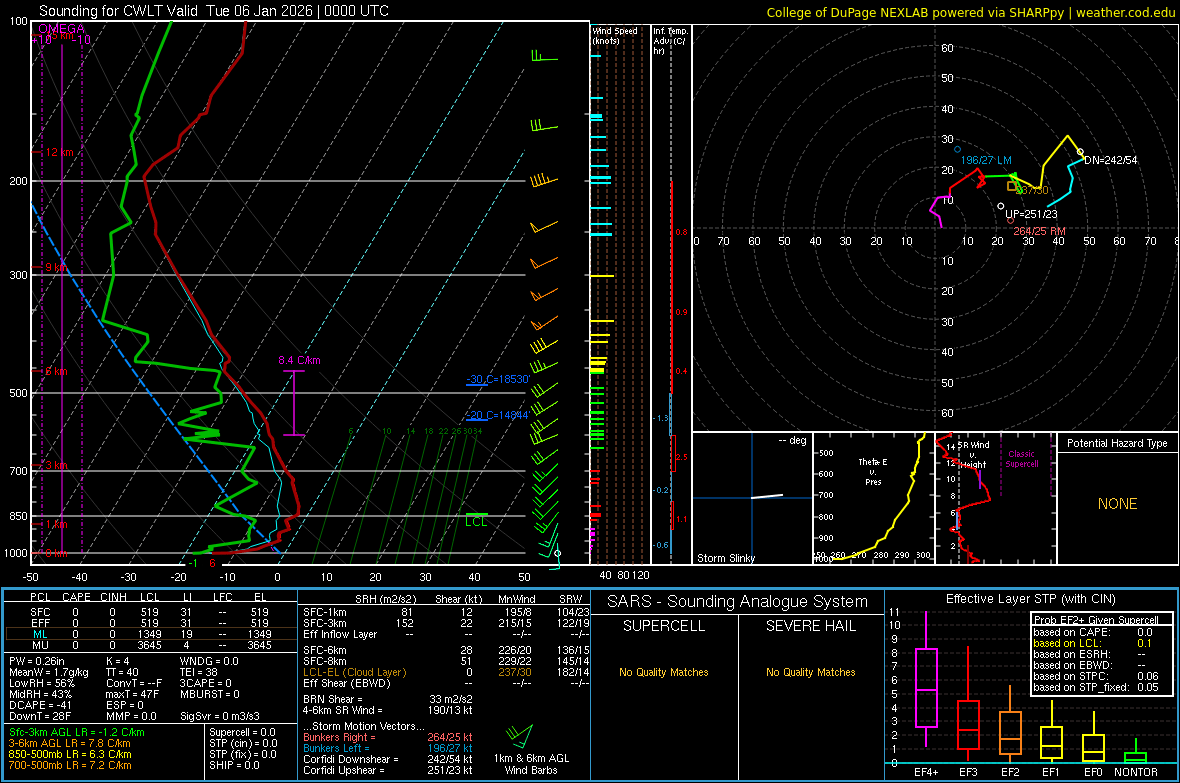The image size is (1180, 783).
Task: Click the 'Potential Hazard Type' heading
Action: [1117, 443]
